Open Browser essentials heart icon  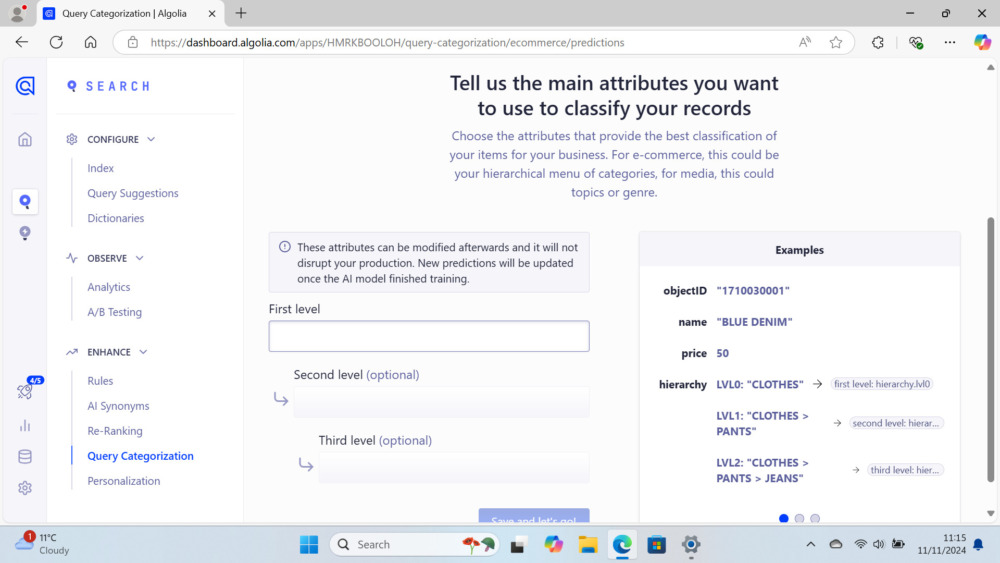point(916,42)
